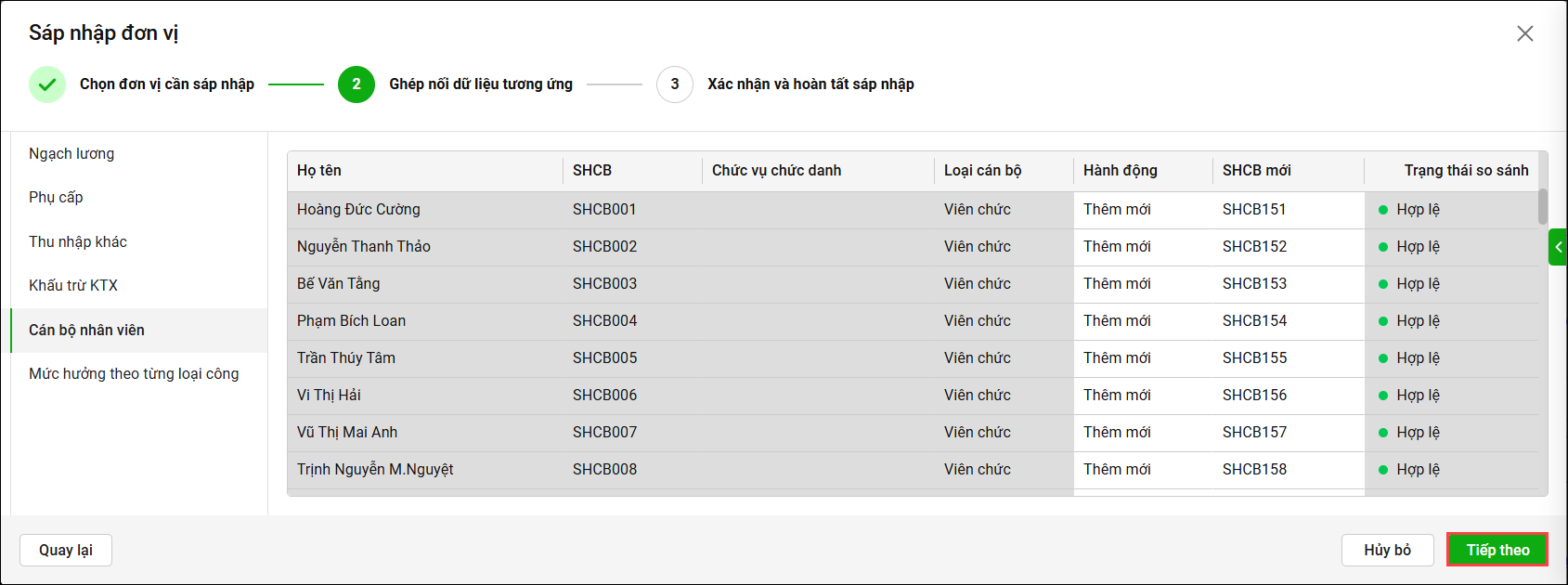Click Tiếp theo button
The image size is (1568, 585).
(x=1497, y=550)
